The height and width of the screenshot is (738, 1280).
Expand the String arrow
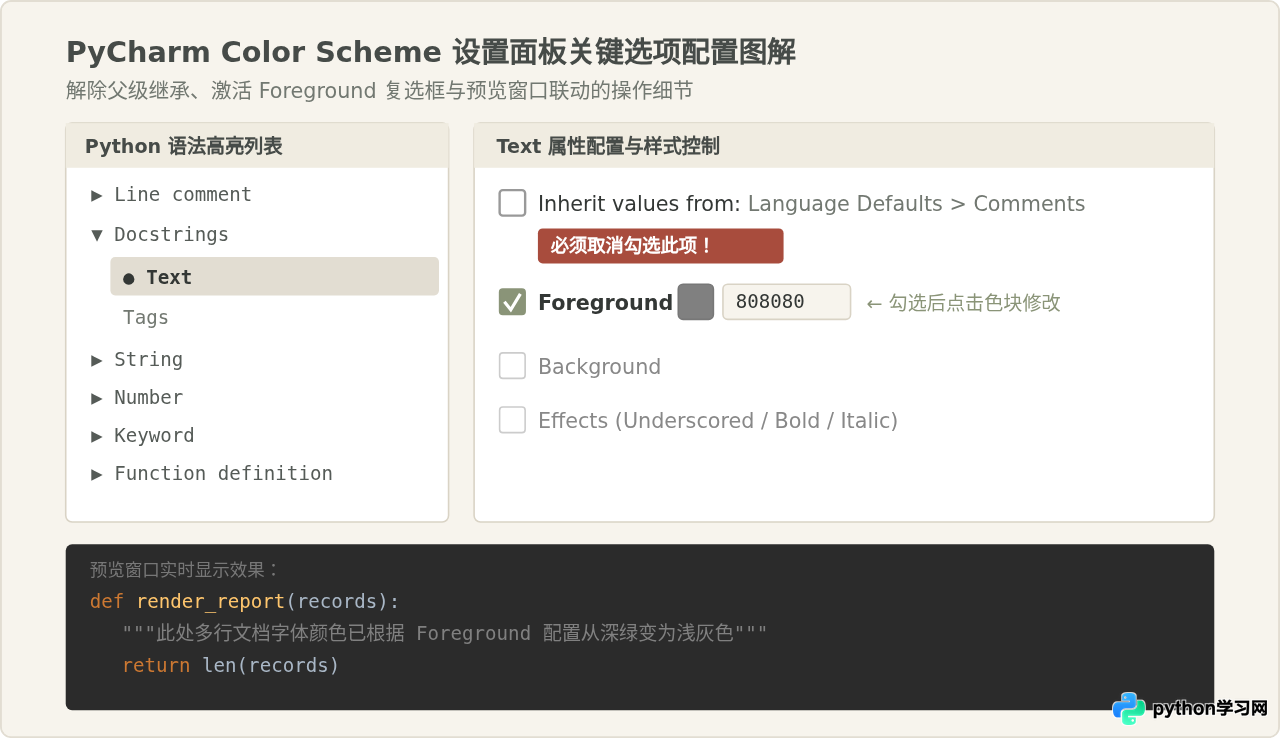pos(97,360)
